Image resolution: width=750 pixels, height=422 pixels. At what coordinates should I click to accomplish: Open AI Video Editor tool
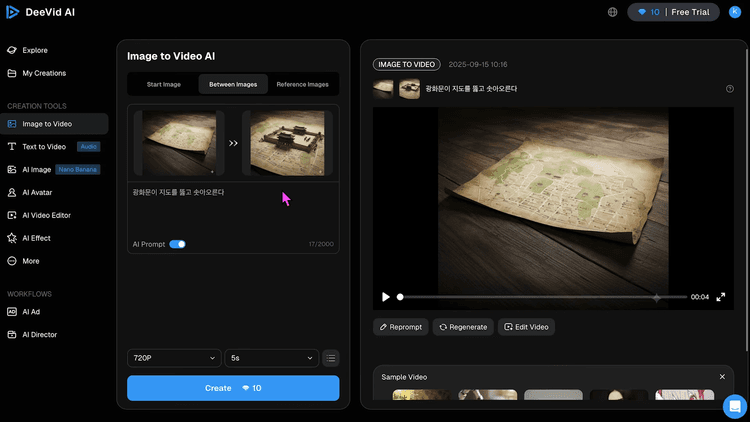pos(46,215)
